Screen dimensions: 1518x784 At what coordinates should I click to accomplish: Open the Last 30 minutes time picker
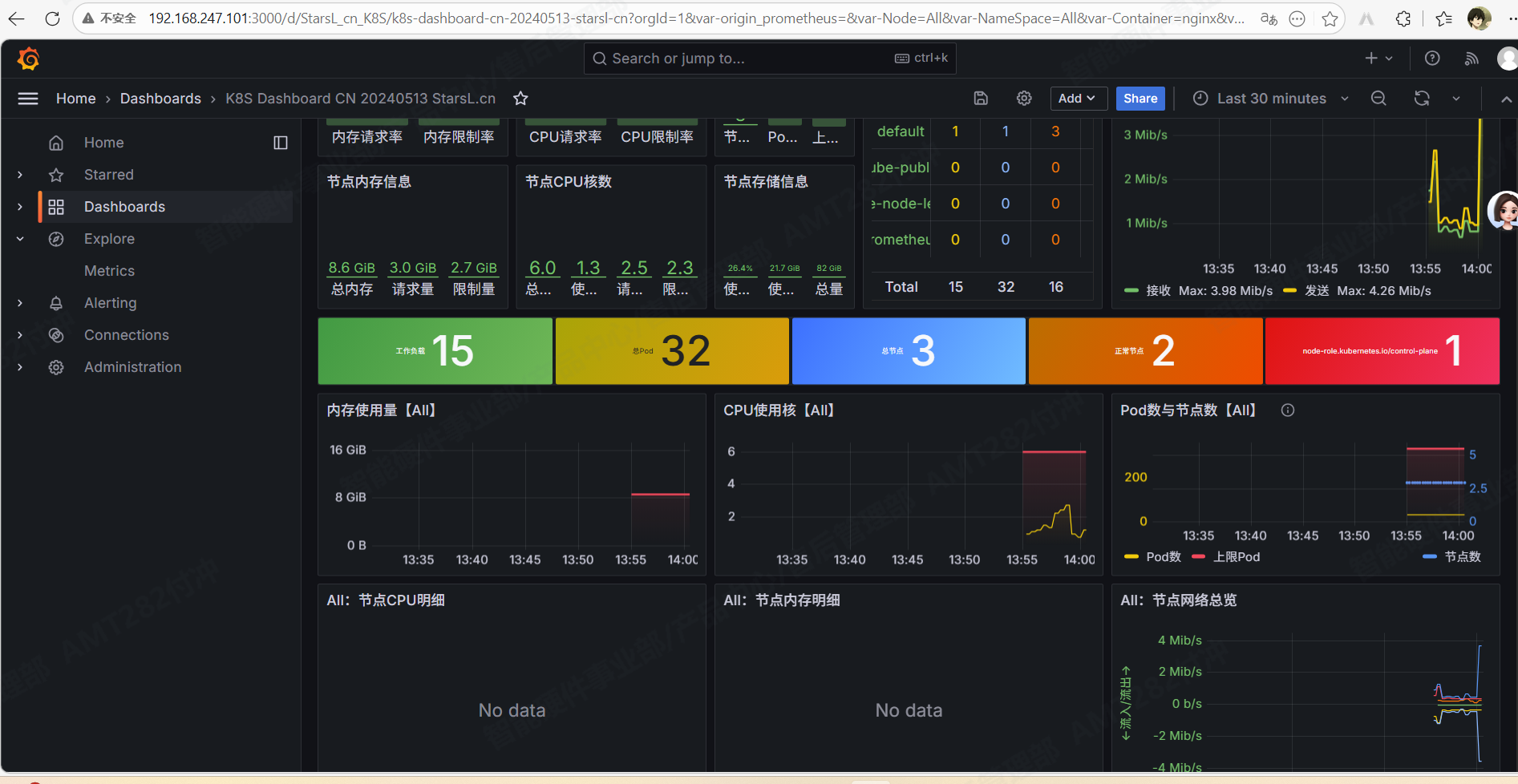1270,99
